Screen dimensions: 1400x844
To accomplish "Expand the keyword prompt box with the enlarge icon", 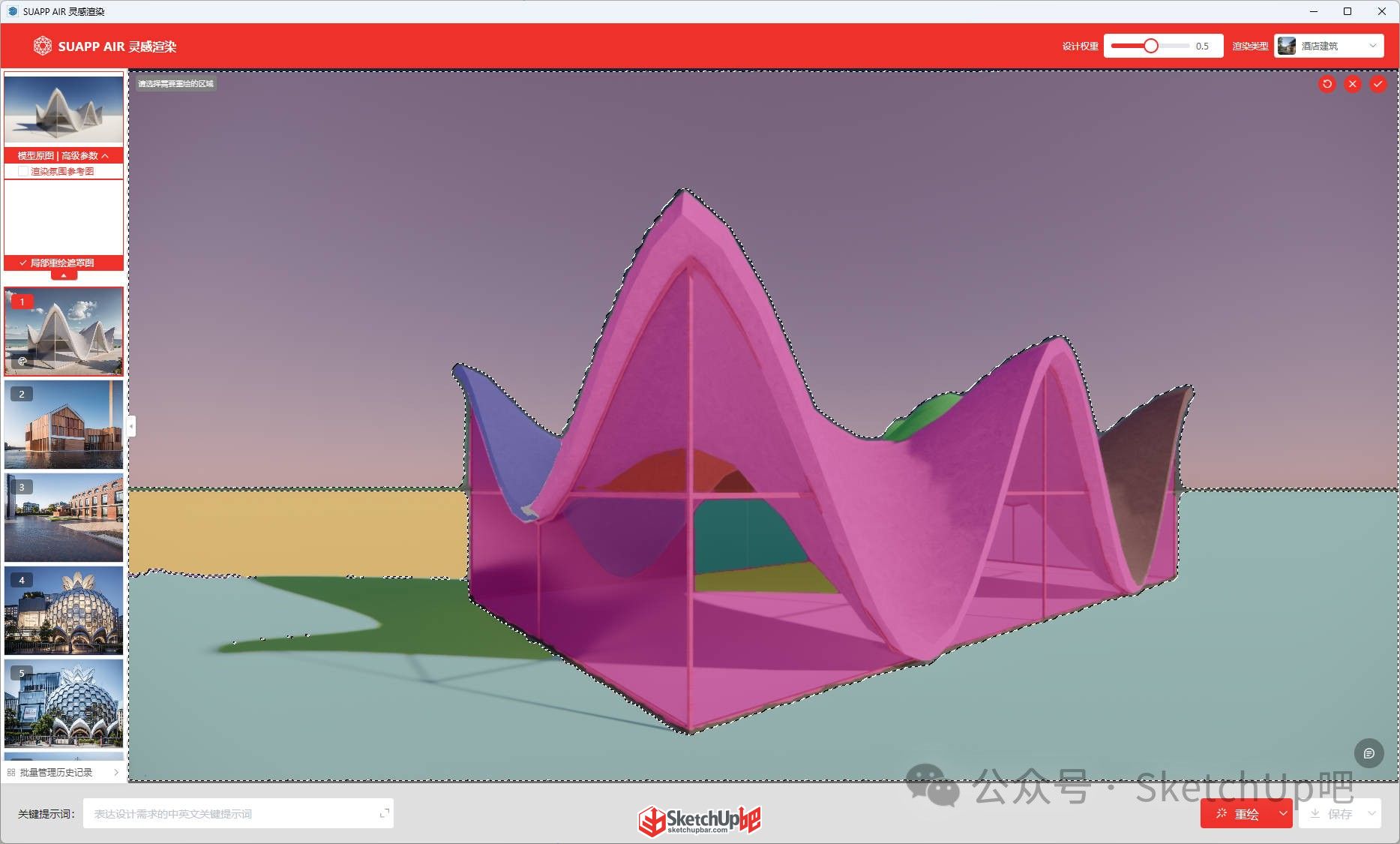I will click(x=385, y=813).
